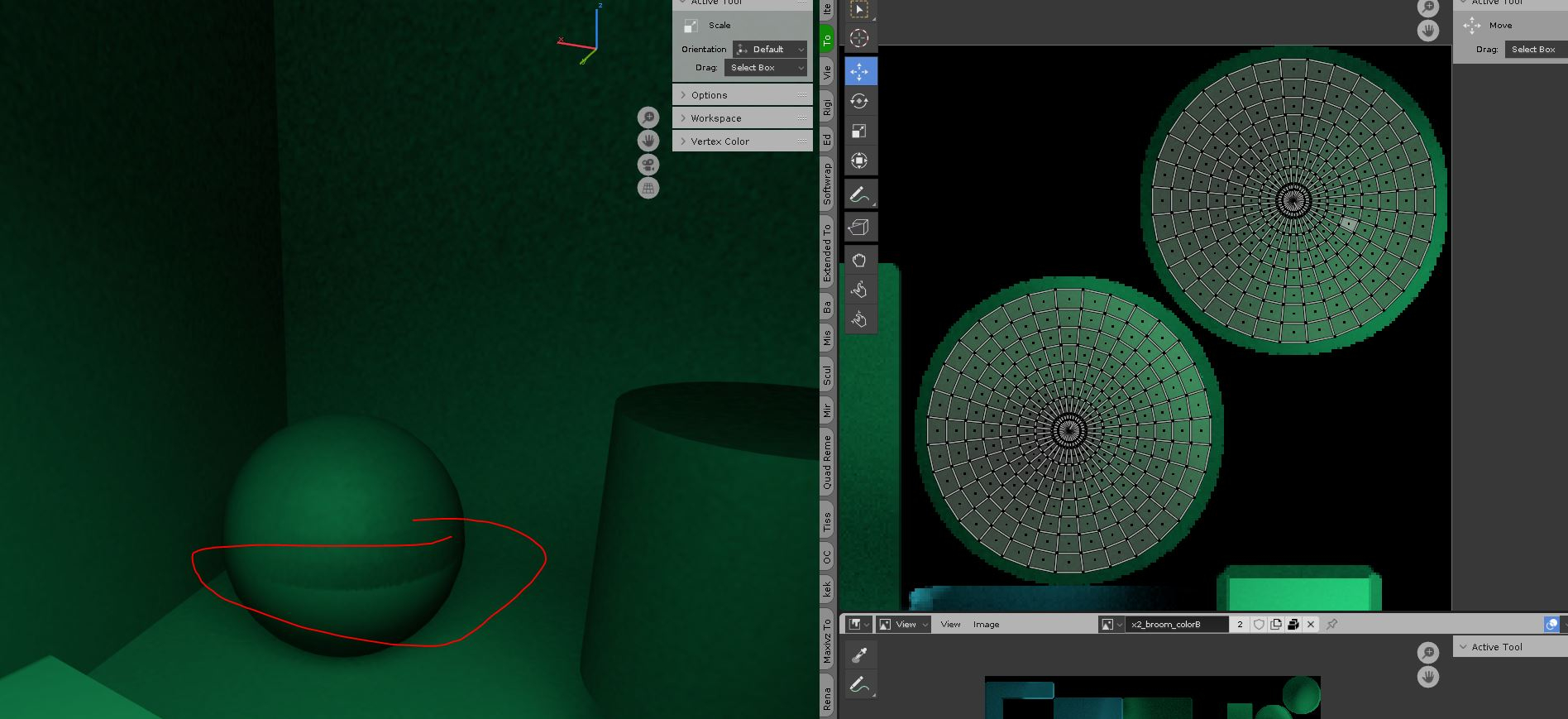Switch to the Extended Tools sidebar tab

tap(826, 252)
